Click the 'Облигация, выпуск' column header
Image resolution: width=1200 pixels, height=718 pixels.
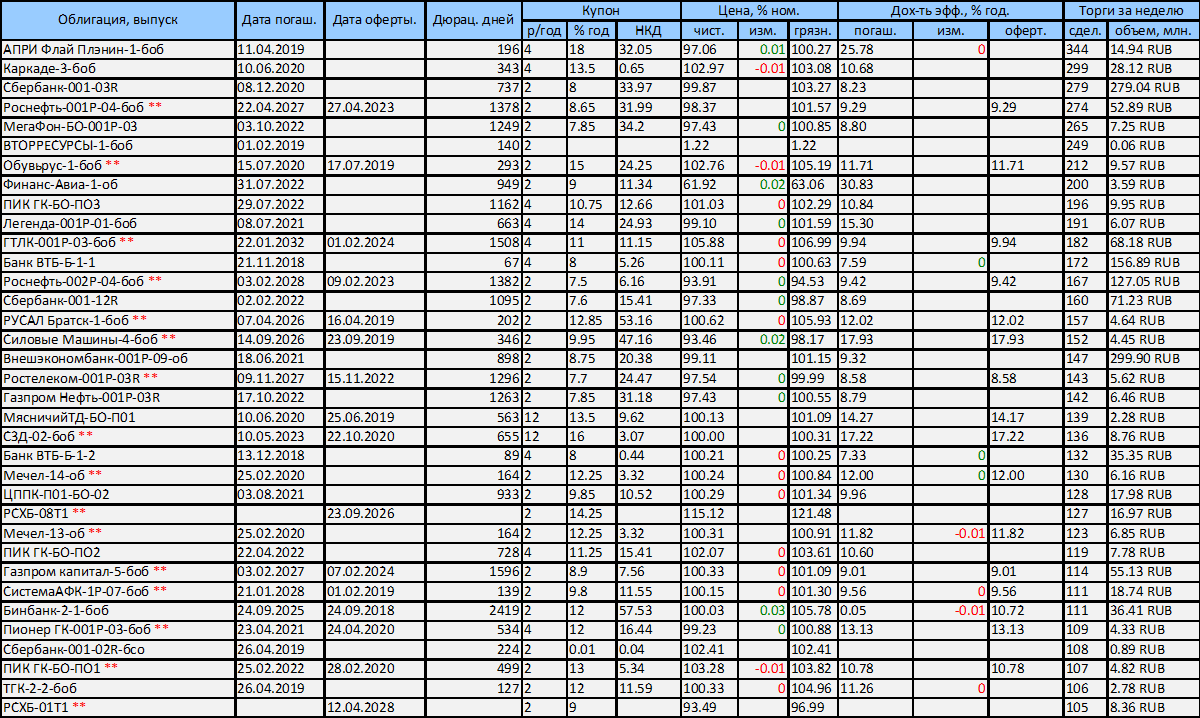(x=118, y=20)
